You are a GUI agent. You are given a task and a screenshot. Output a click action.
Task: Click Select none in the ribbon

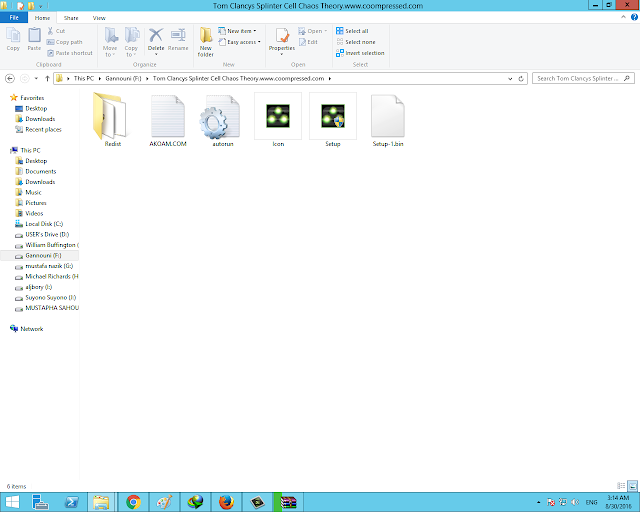point(356,42)
